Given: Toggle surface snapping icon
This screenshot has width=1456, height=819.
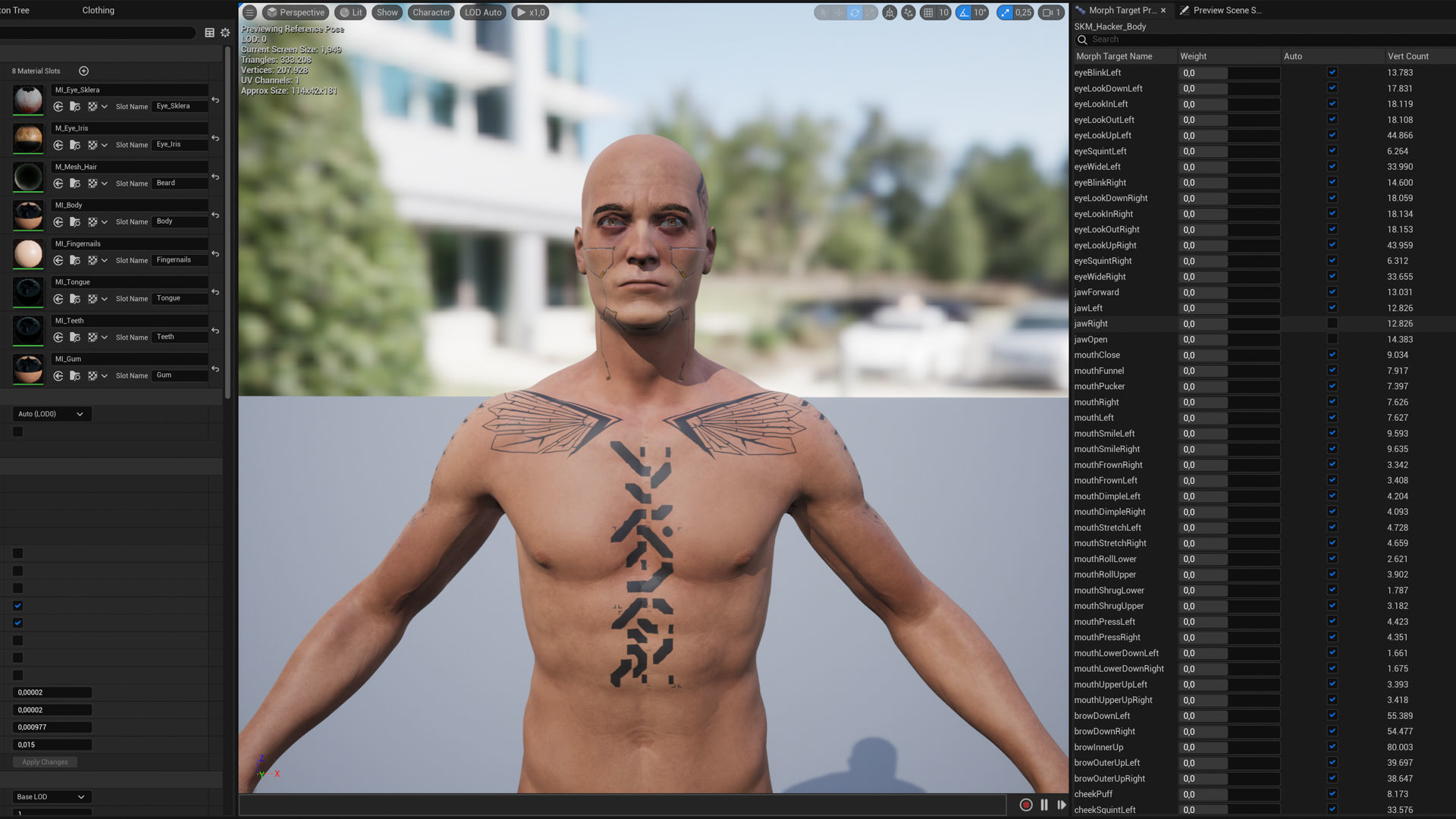Looking at the screenshot, I should (x=908, y=13).
